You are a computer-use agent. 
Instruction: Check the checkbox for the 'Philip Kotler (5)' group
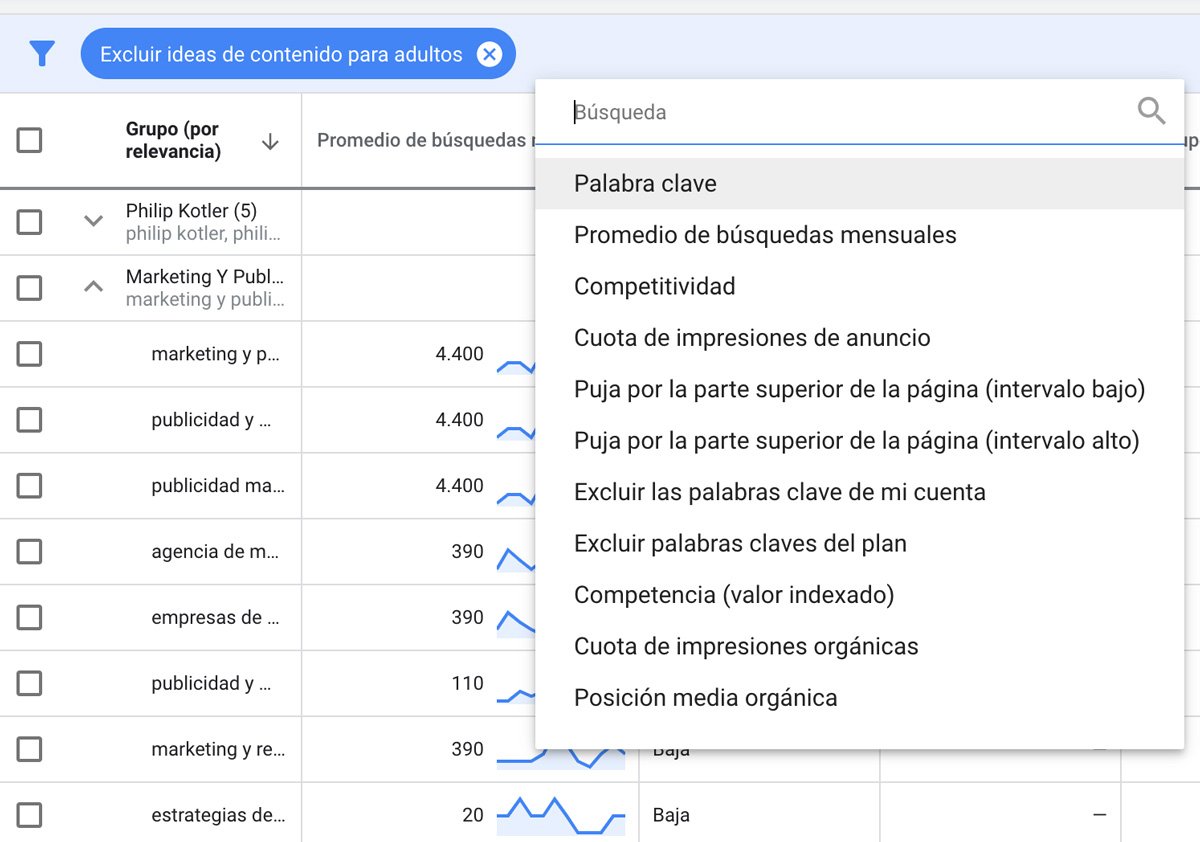[29, 221]
